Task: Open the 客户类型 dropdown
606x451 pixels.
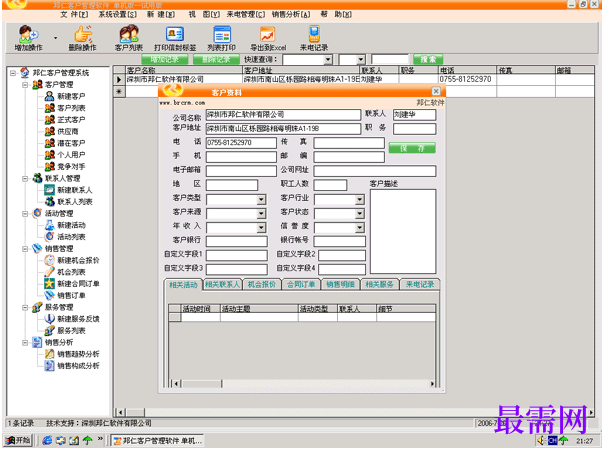Action: [261, 199]
